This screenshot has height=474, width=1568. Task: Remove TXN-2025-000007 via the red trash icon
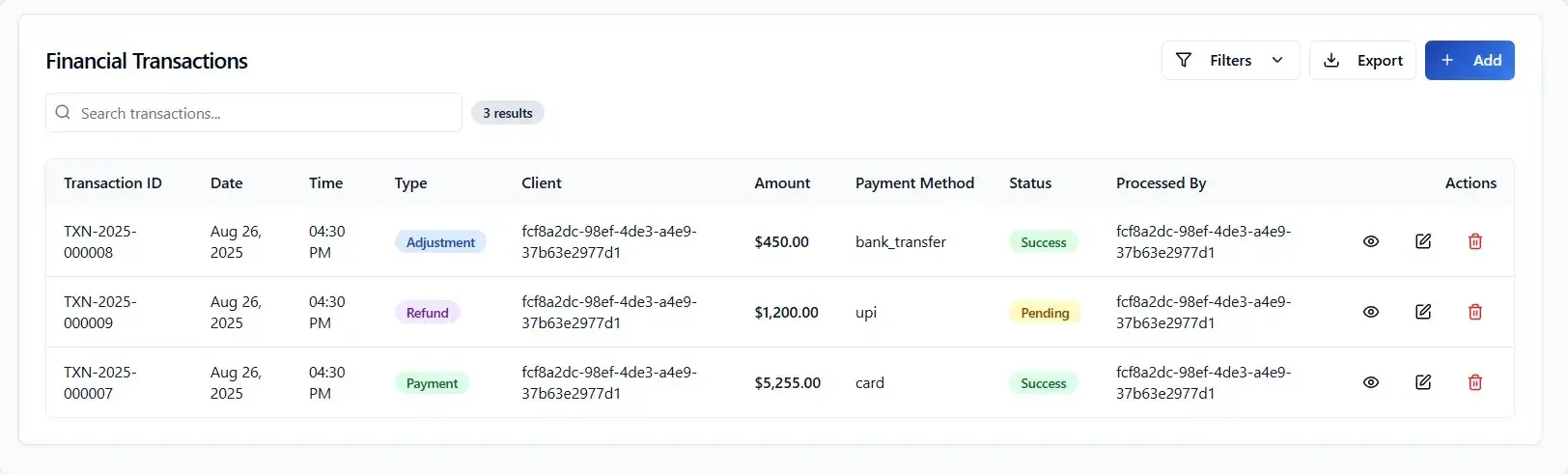pos(1475,382)
